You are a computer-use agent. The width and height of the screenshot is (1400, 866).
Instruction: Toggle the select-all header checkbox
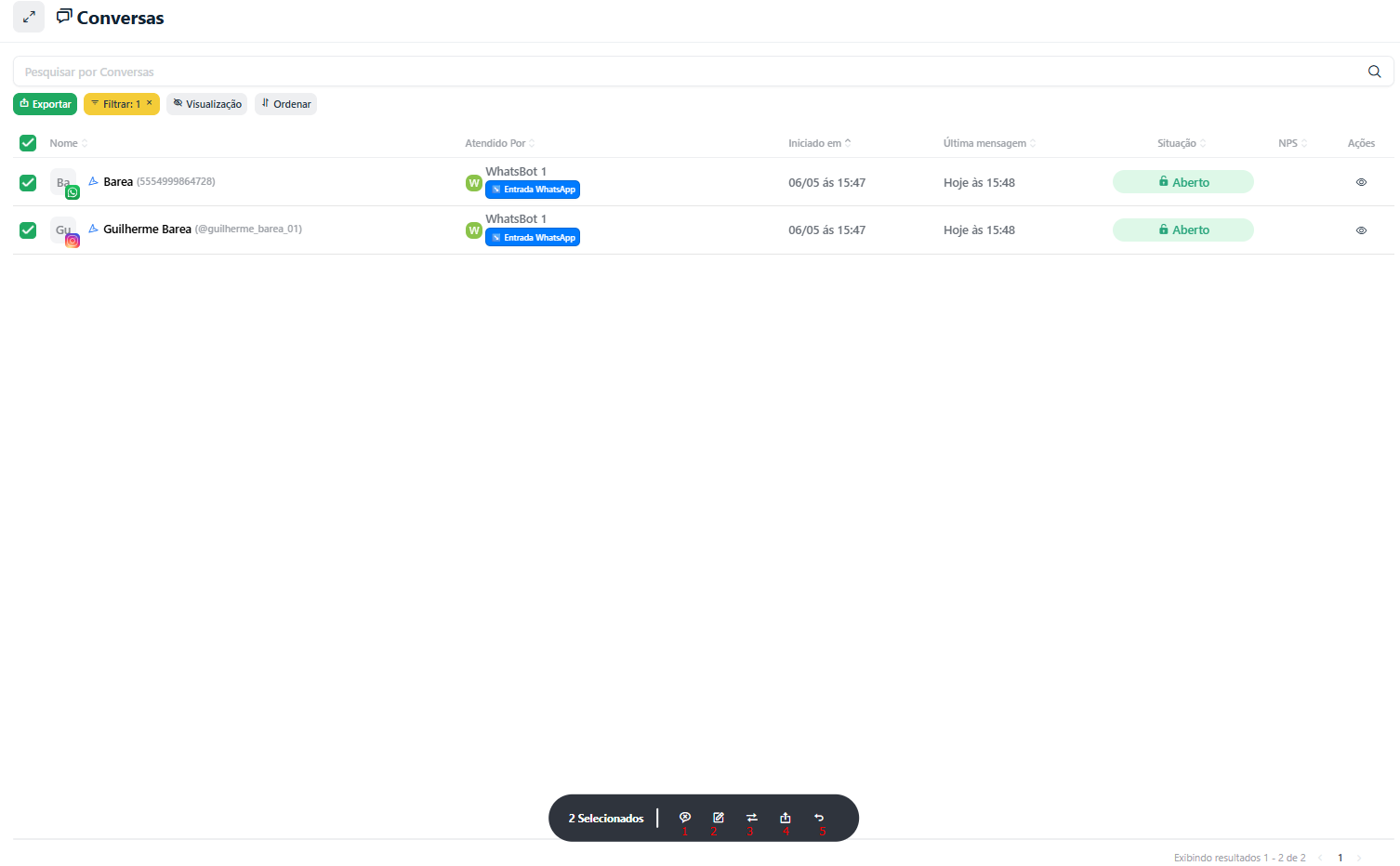(x=28, y=143)
